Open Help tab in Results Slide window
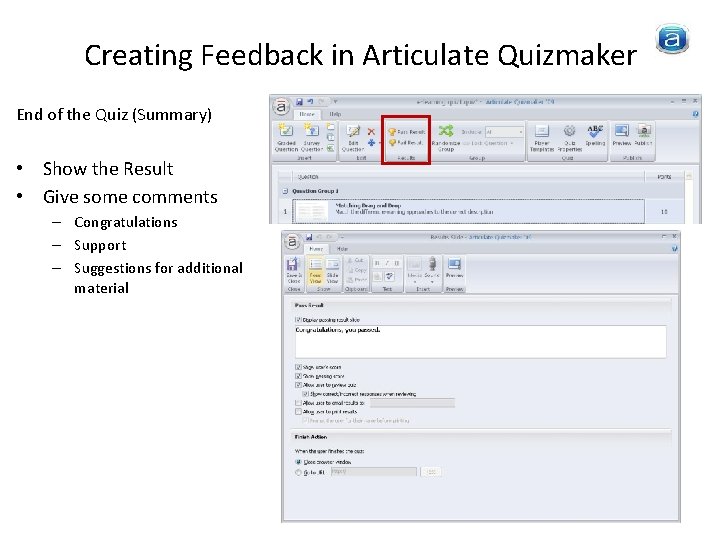Screen dimensions: 720x540 tap(342, 249)
